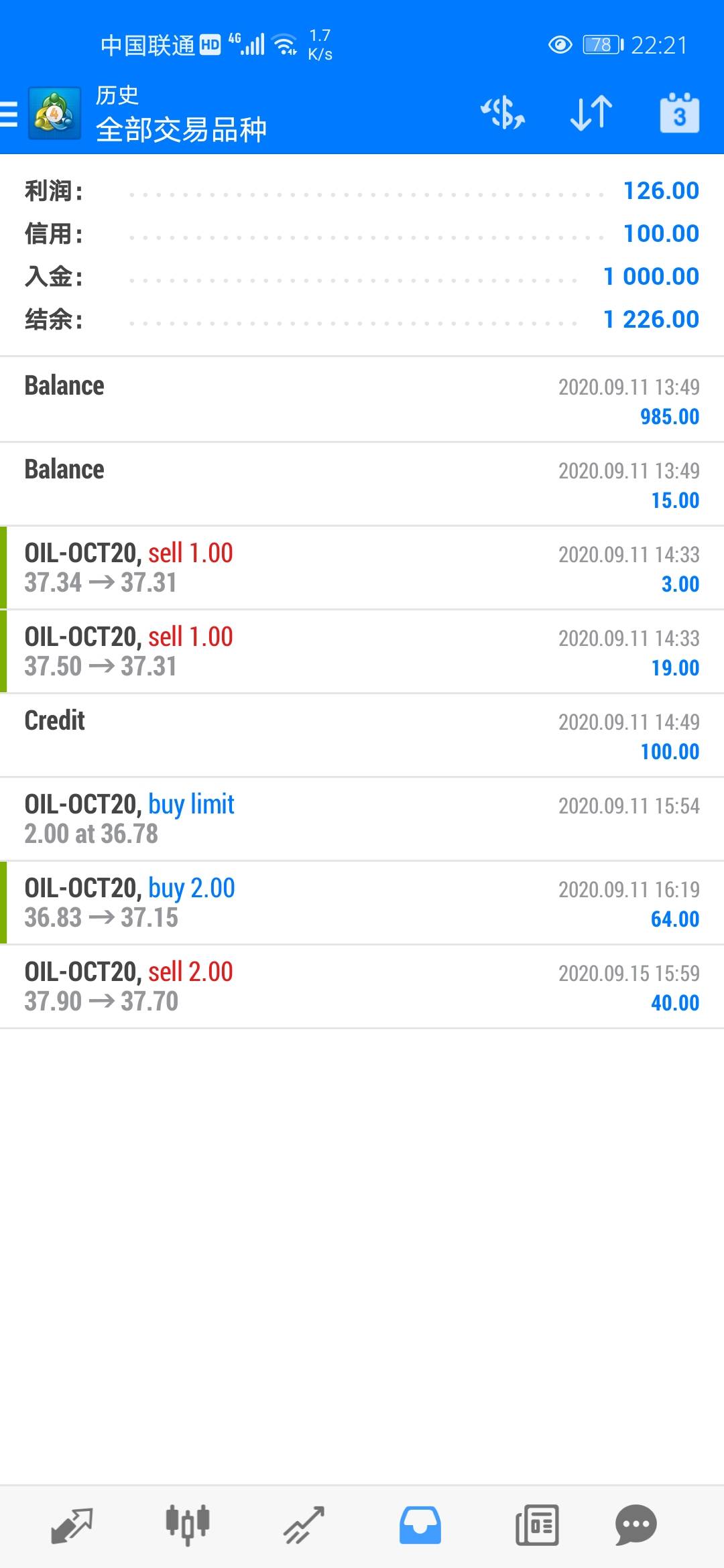Image resolution: width=724 pixels, height=1568 pixels.
Task: Expand the sell 1.00 trade at 37.50
Action: [x=362, y=651]
